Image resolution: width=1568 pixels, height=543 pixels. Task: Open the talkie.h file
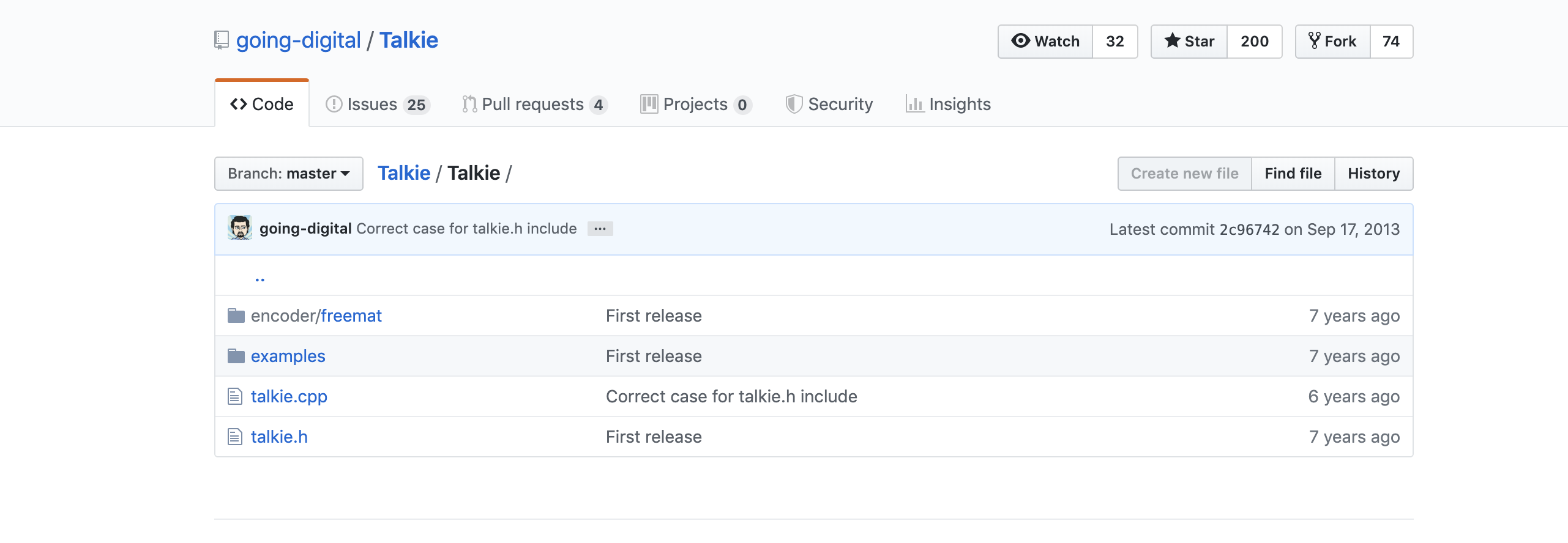(279, 437)
